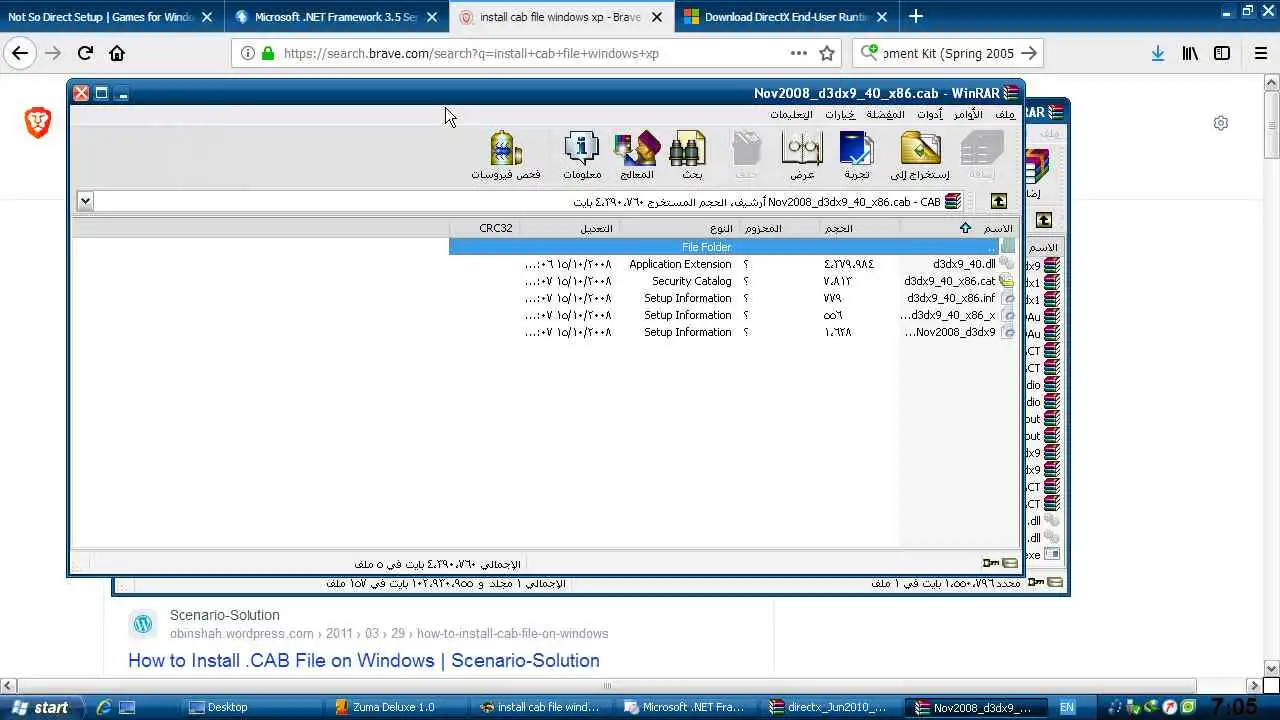Open the Options (خيارات) menu

pyautogui.click(x=840, y=114)
